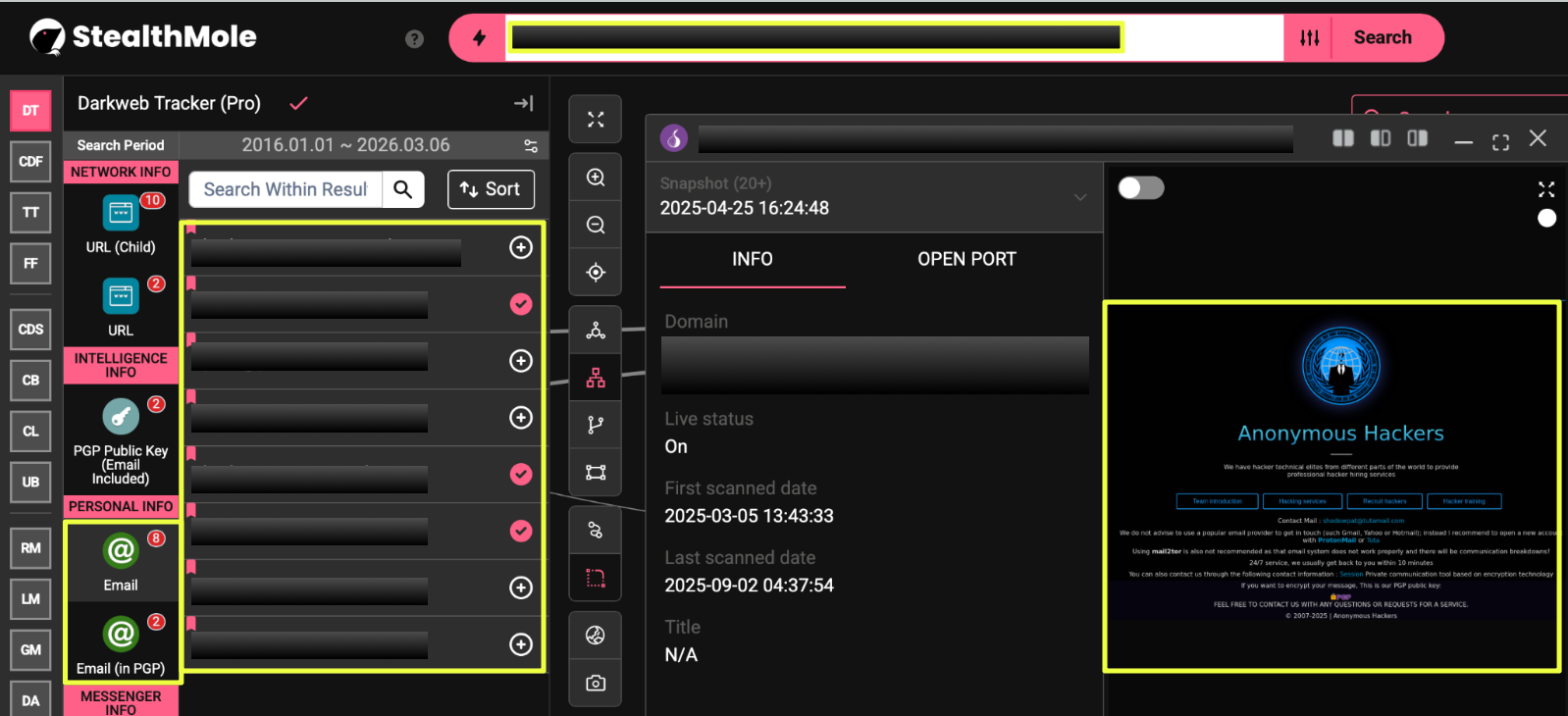
Task: Collapse the Darkweb Tracker side panel
Action: 524,103
